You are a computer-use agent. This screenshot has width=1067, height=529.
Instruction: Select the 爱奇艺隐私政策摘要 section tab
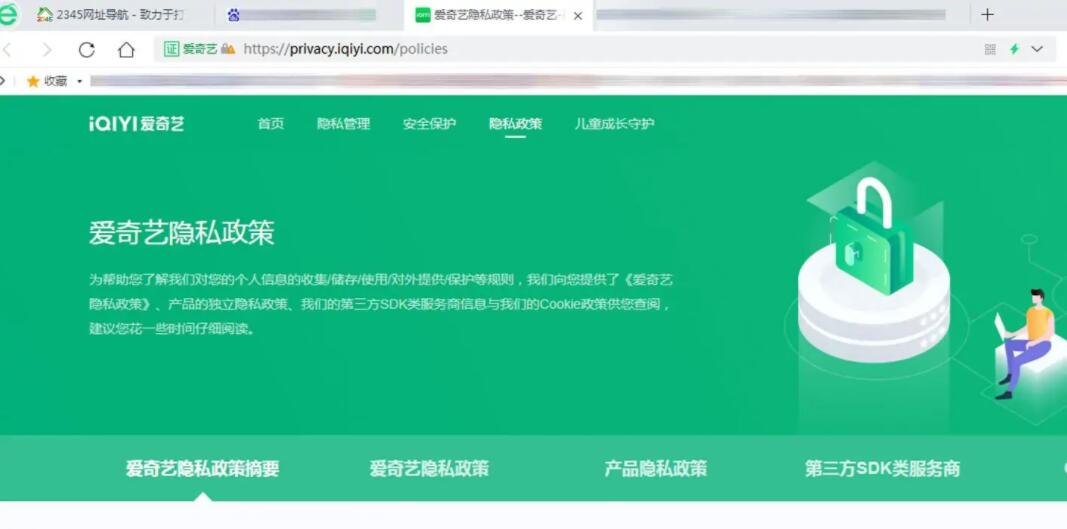click(202, 468)
